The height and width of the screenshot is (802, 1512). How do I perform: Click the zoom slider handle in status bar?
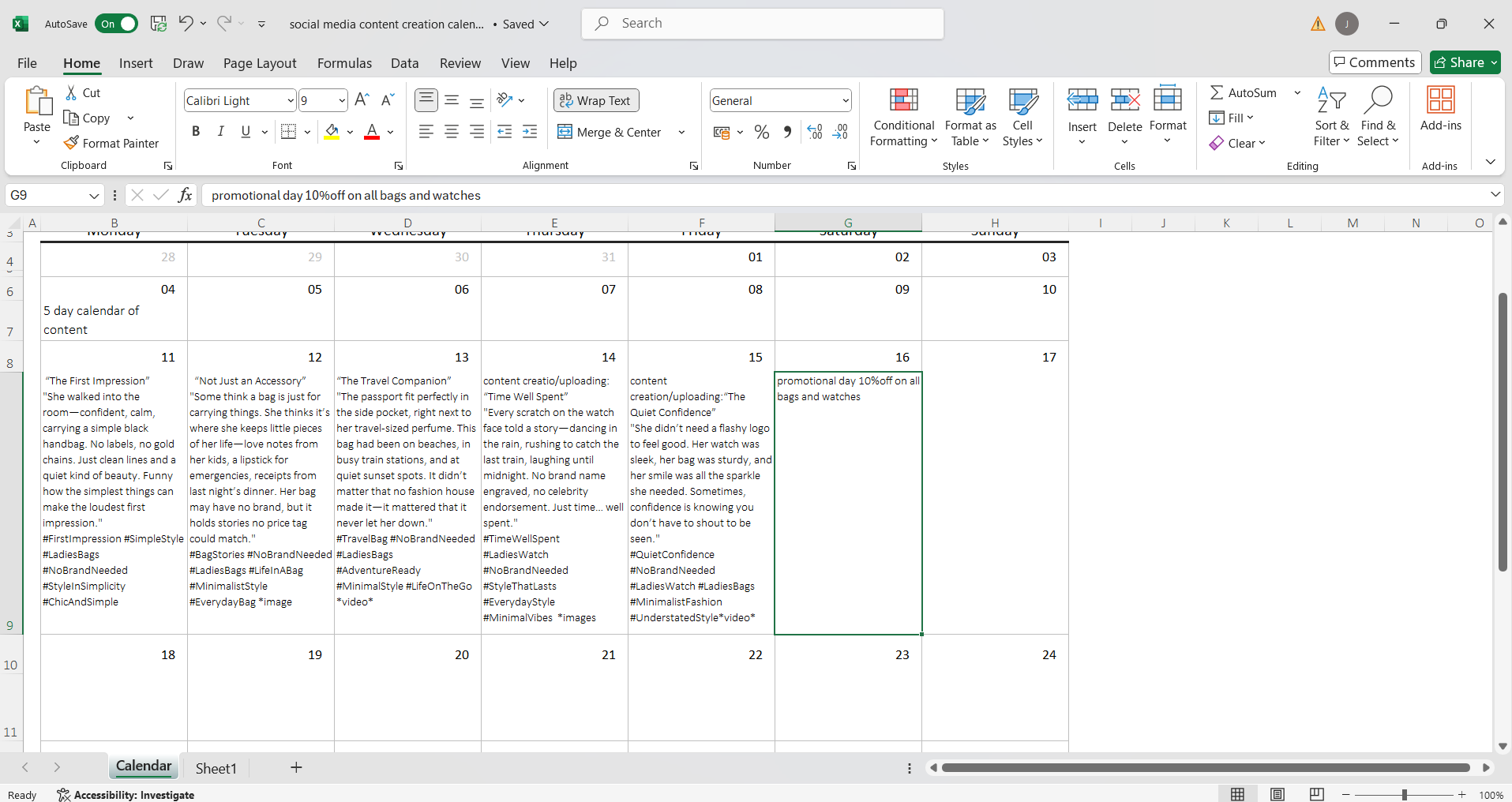point(1405,795)
